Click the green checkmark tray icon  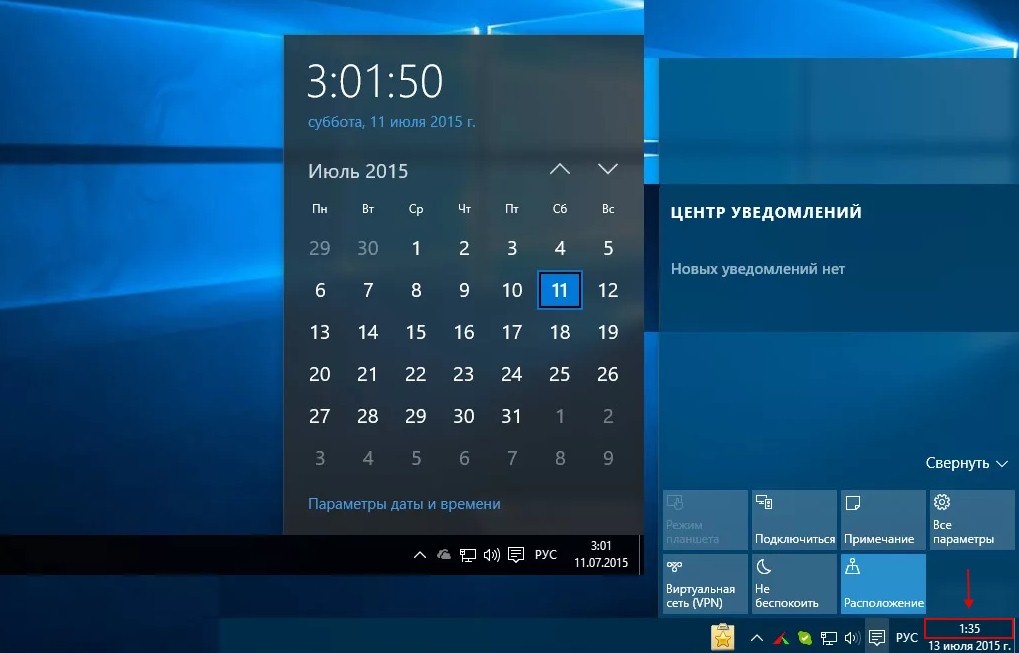(x=805, y=638)
